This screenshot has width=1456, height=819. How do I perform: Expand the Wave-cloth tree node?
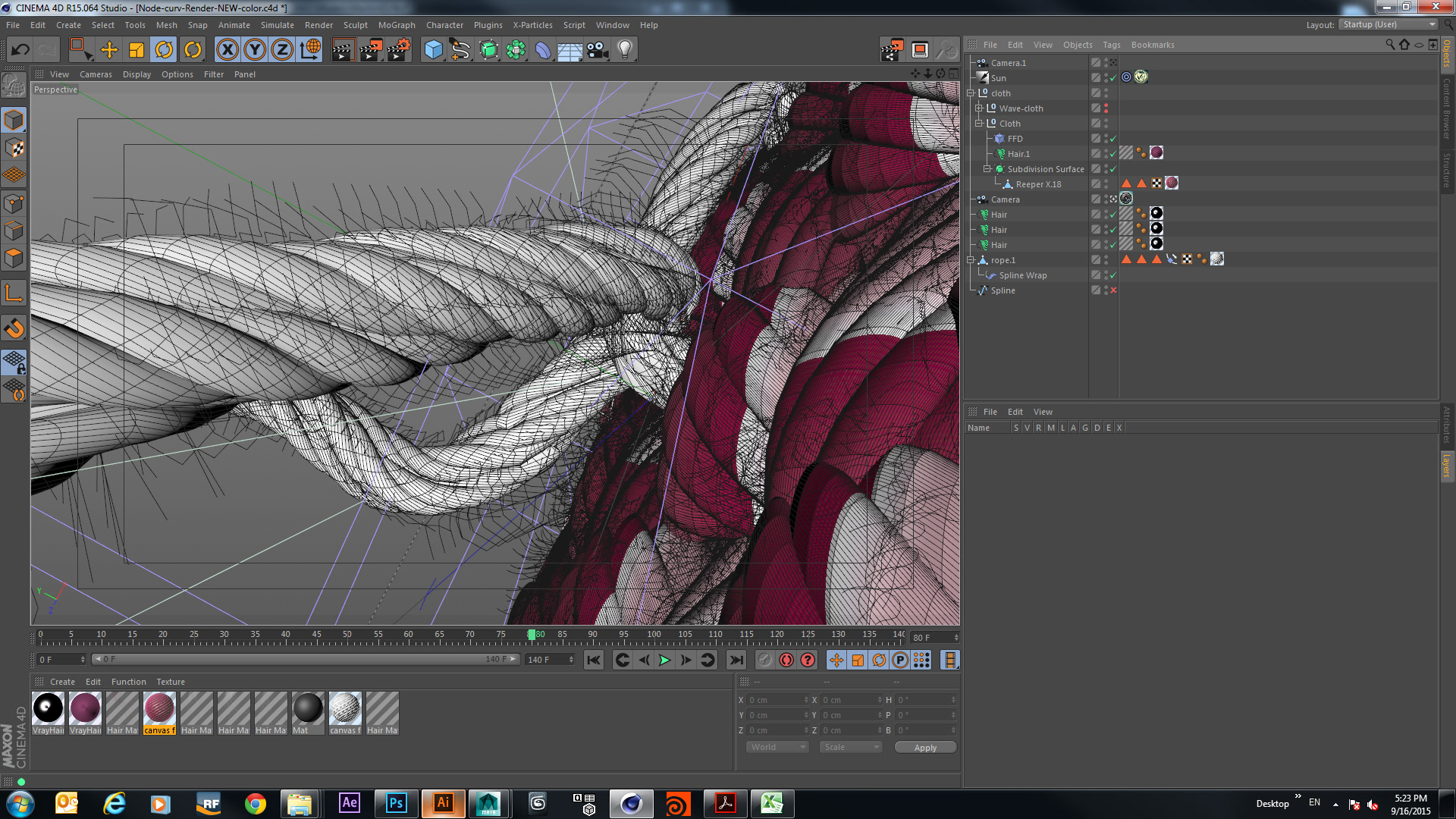978,108
